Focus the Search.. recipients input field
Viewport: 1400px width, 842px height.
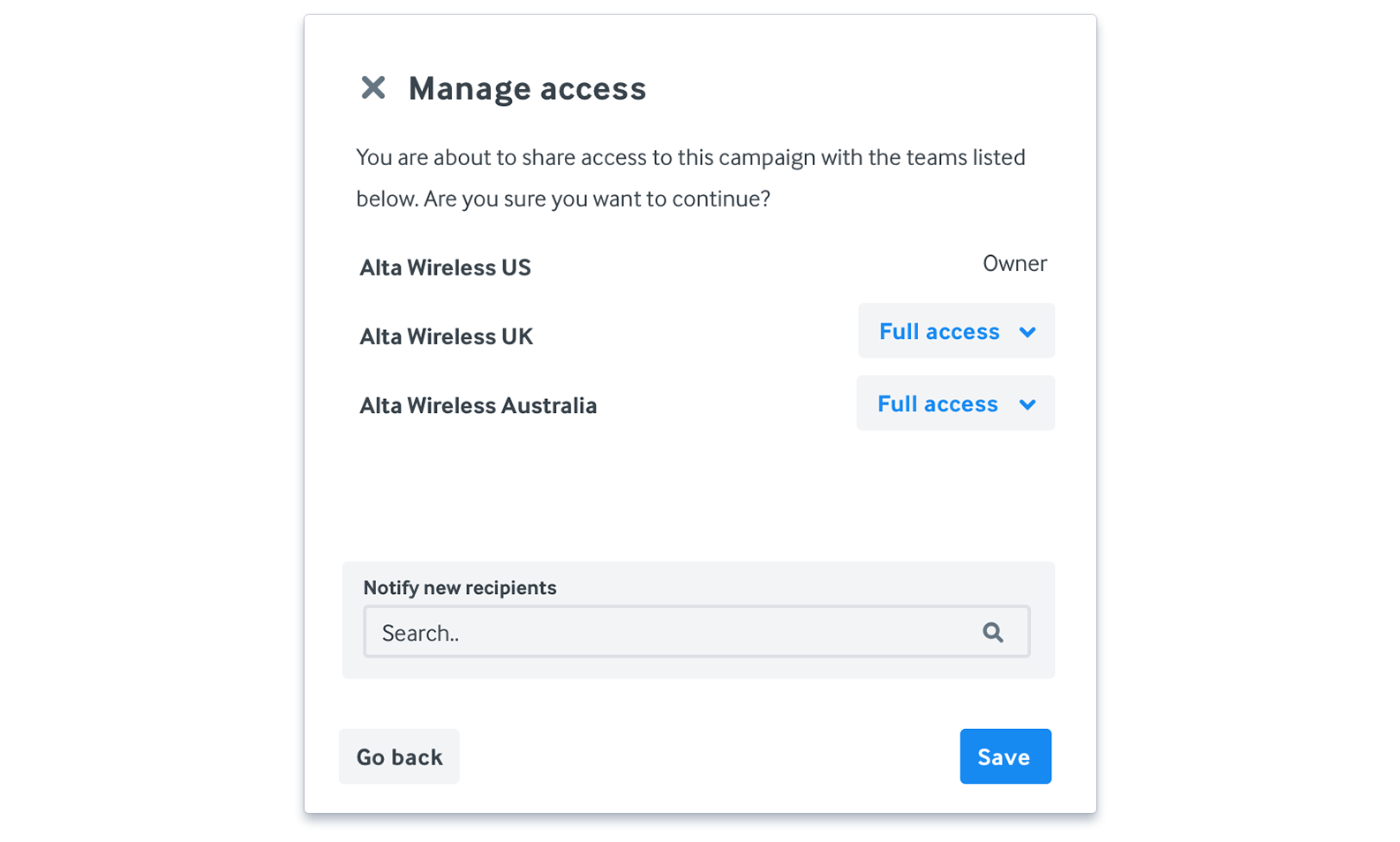click(x=696, y=632)
